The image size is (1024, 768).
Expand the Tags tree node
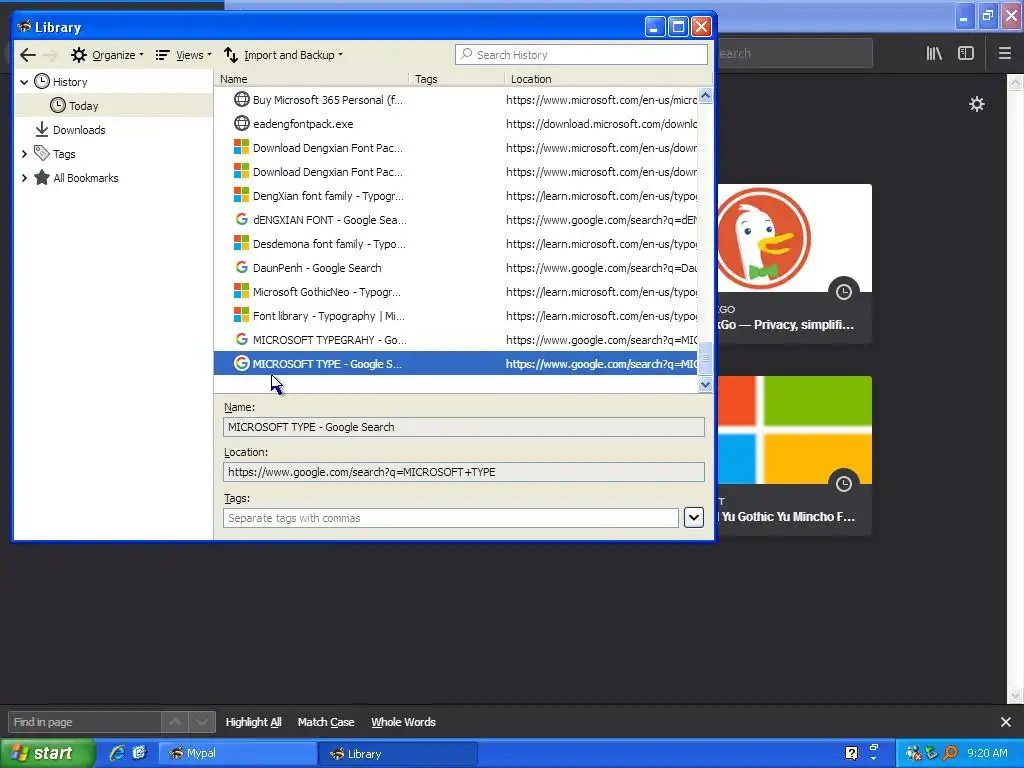(24, 154)
